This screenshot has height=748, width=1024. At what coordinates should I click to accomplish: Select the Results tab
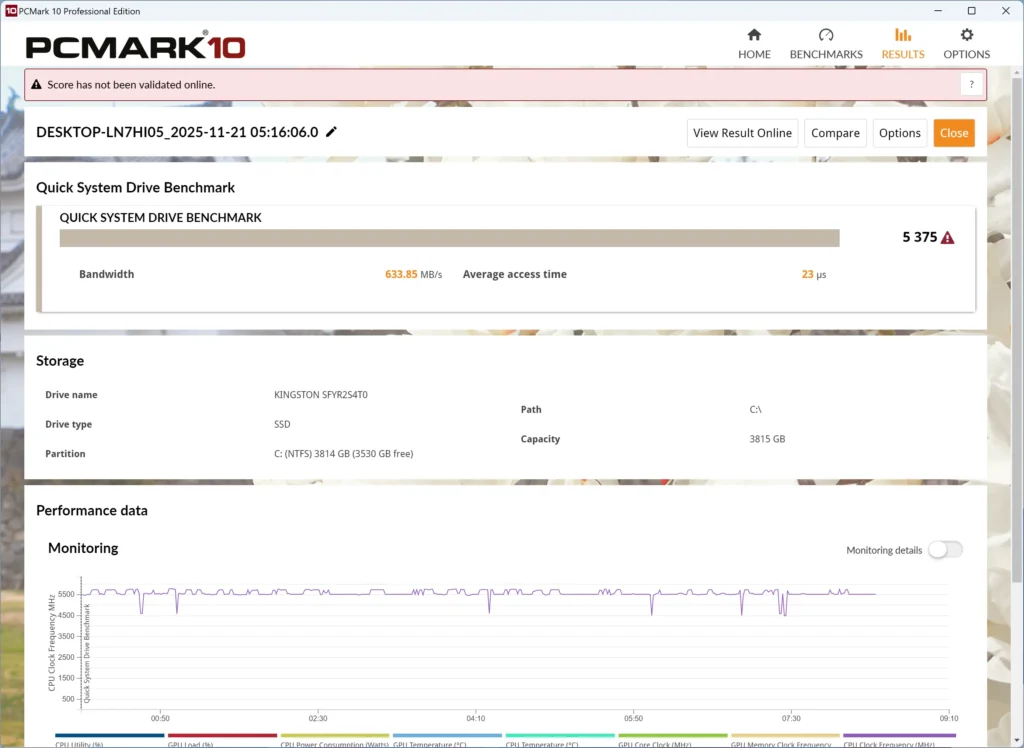point(902,43)
